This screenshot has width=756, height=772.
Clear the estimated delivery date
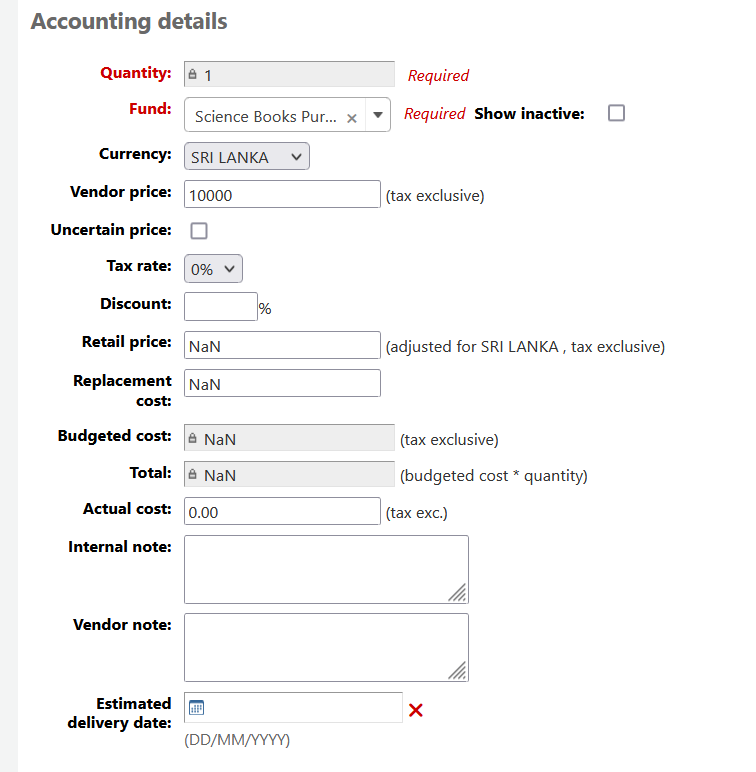pyautogui.click(x=416, y=710)
